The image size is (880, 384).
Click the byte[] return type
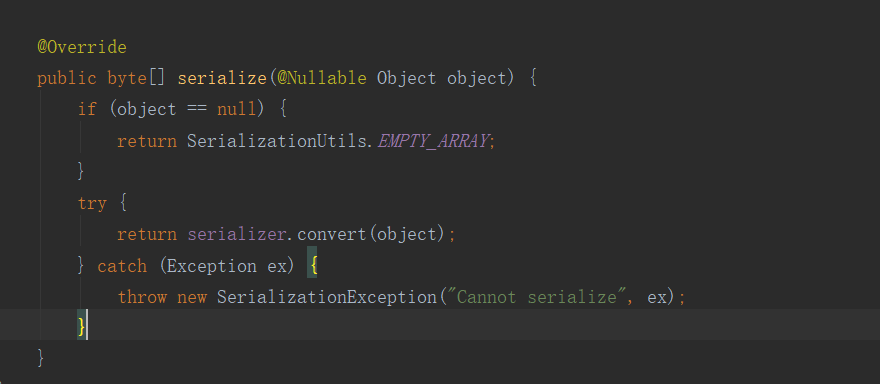136,78
